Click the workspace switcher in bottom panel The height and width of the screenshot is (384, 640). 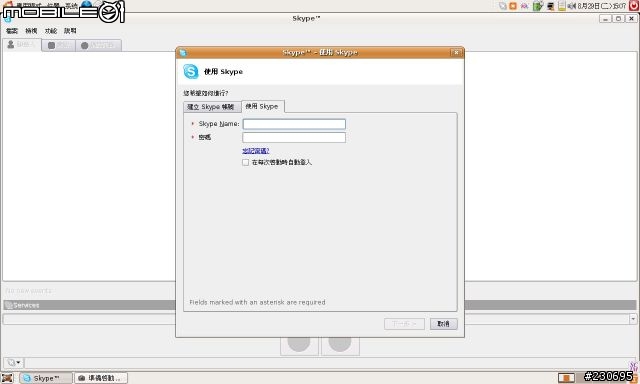pos(567,378)
